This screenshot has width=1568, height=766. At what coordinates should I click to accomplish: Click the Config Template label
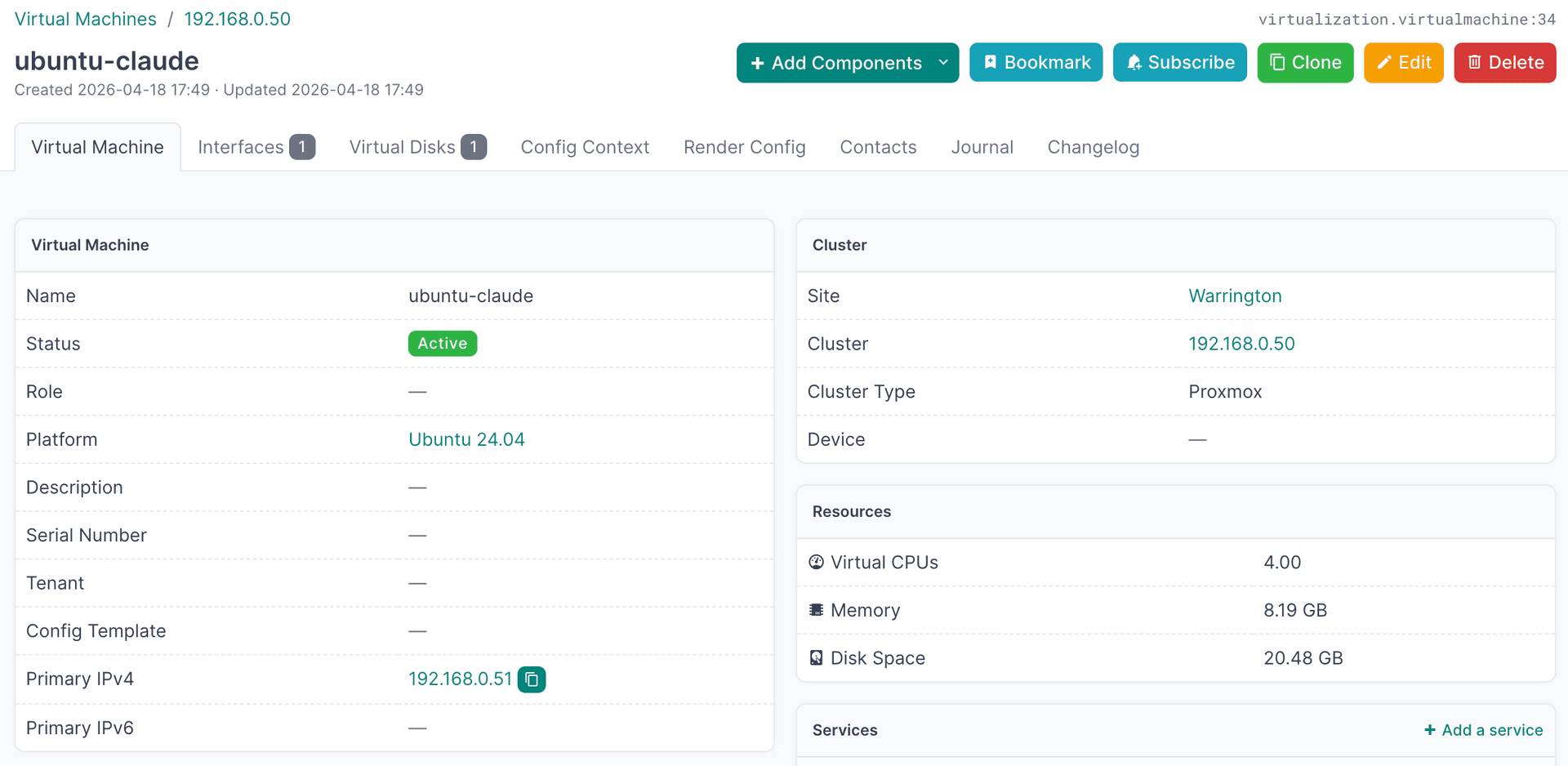pos(96,631)
